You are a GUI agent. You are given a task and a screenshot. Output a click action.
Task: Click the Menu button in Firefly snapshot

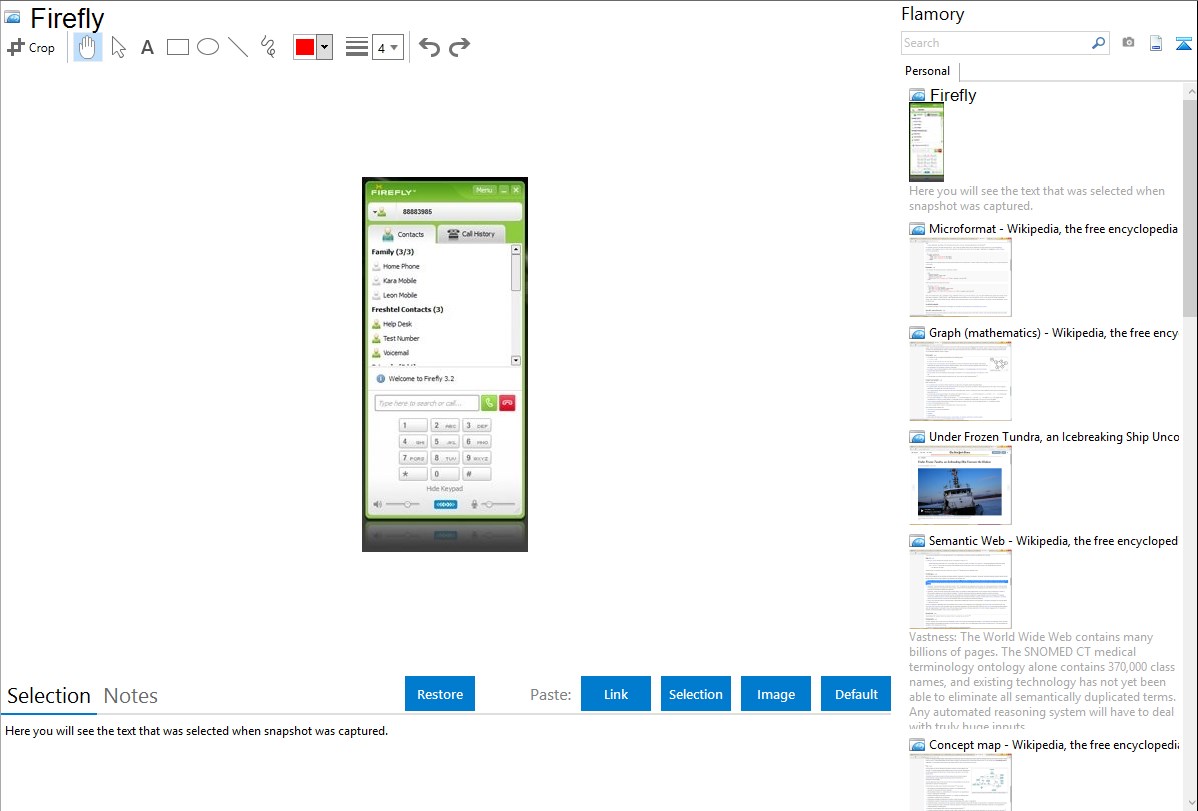[x=484, y=190]
